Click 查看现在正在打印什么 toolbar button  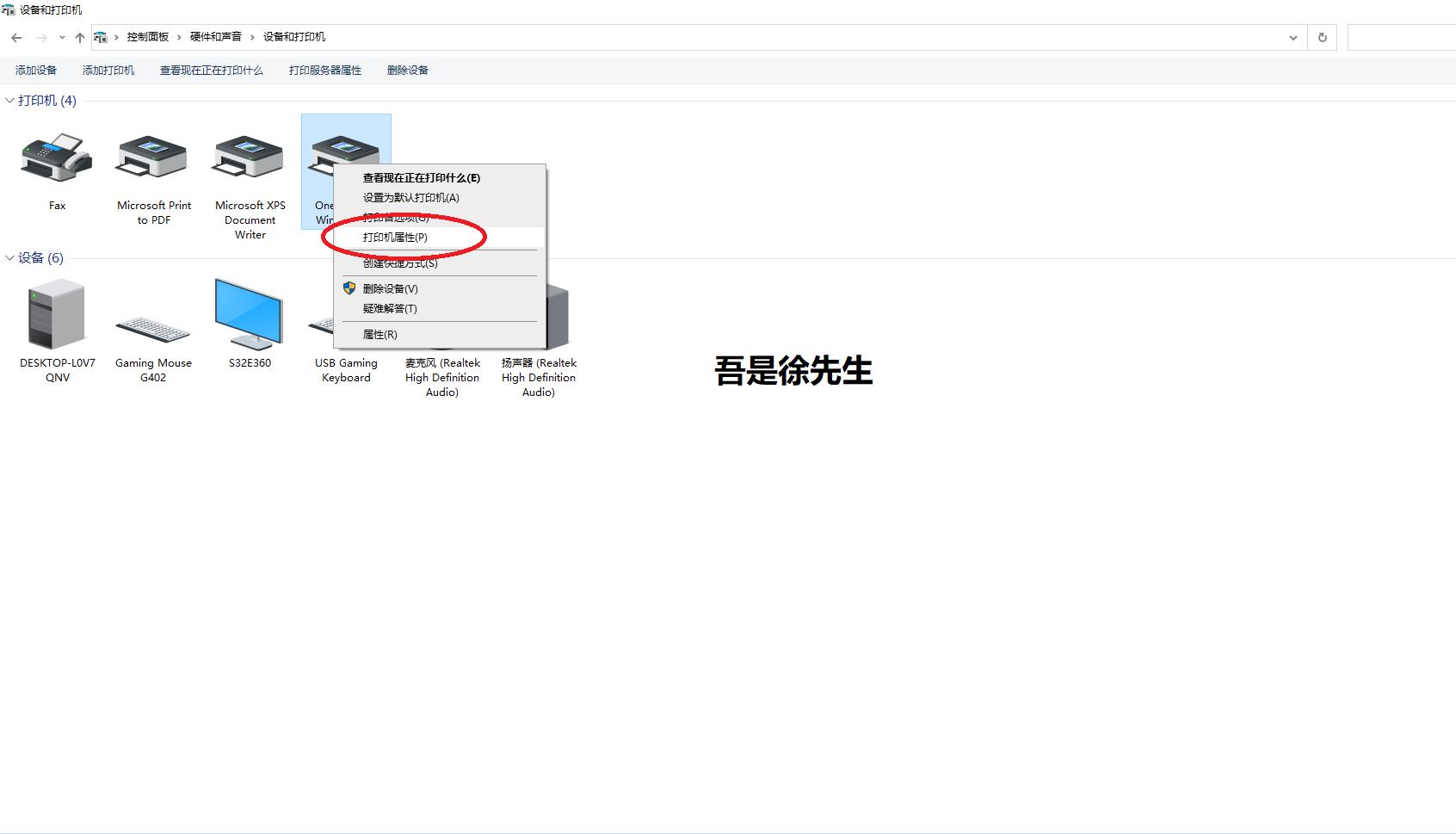(212, 71)
